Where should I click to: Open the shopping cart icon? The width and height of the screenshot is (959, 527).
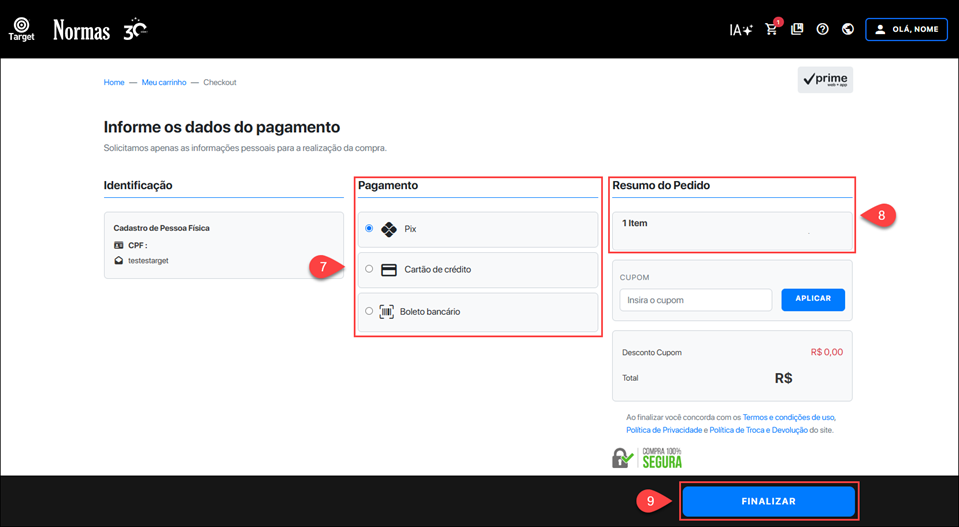(x=772, y=29)
